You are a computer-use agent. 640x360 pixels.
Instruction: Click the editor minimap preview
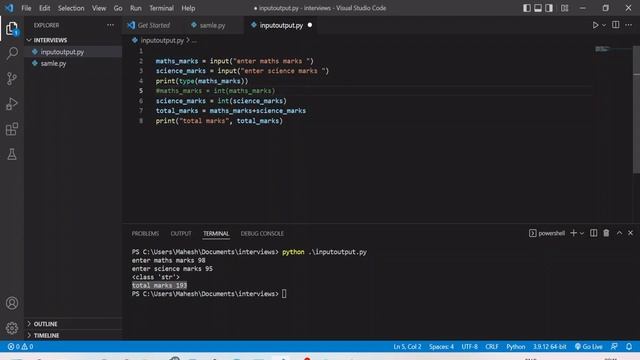click(x=602, y=49)
